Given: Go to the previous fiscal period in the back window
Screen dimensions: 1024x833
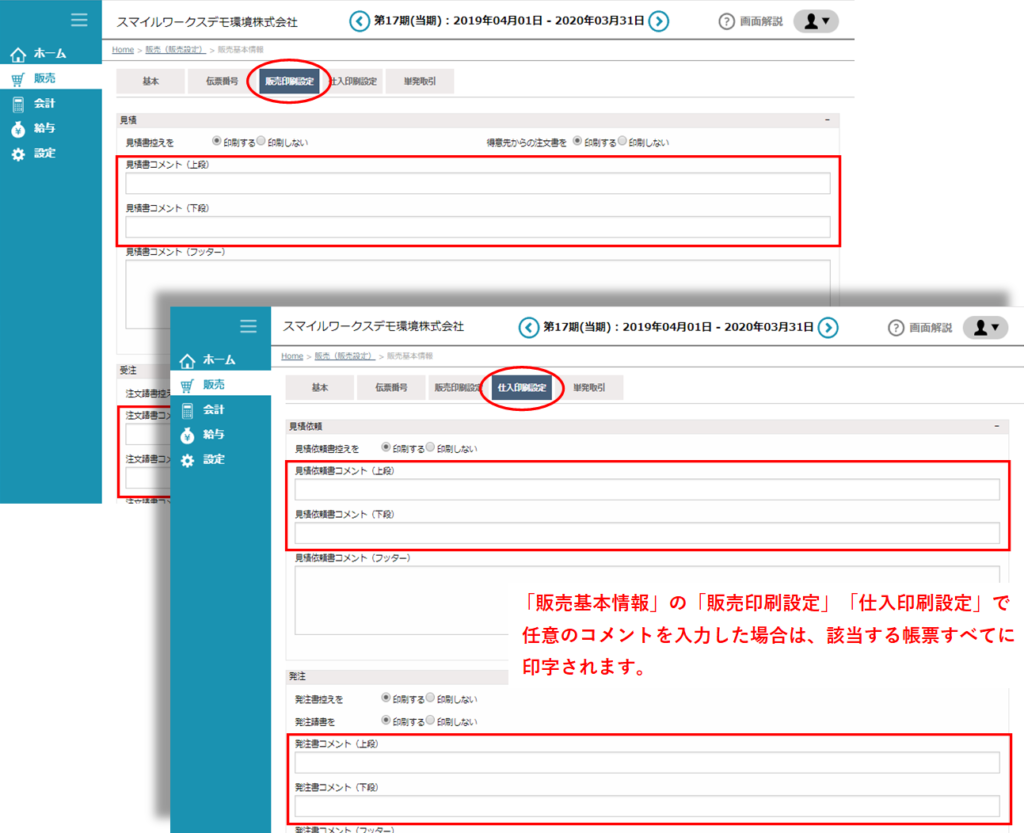Looking at the screenshot, I should 359,22.
